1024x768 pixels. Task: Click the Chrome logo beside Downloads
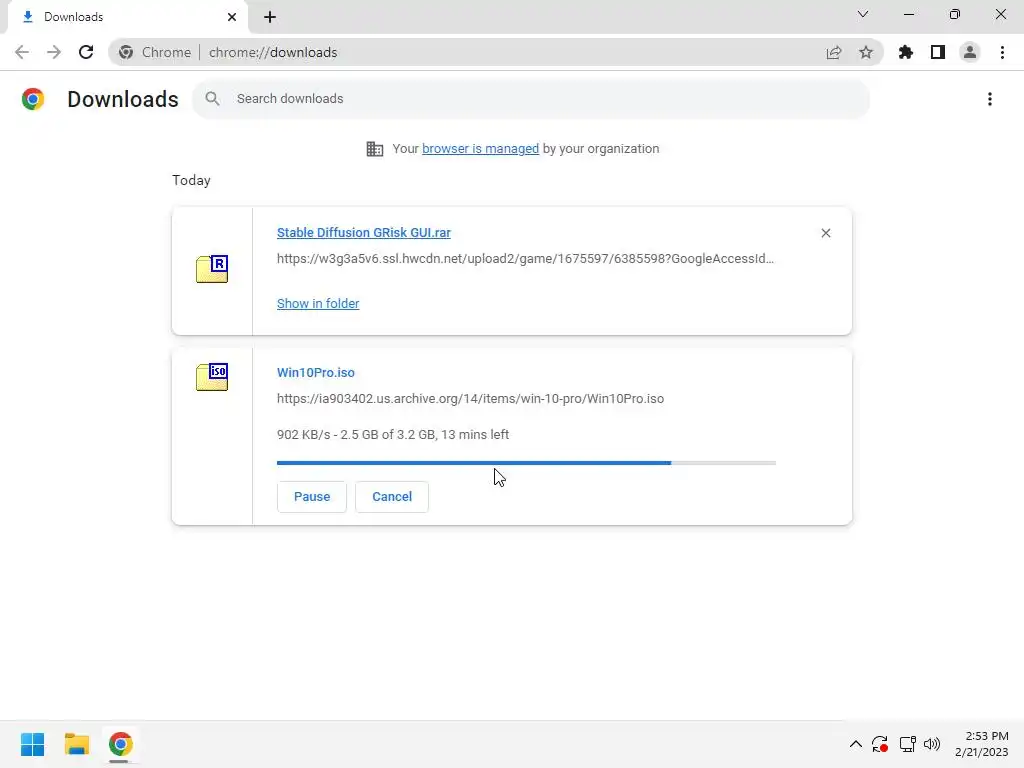[x=33, y=99]
